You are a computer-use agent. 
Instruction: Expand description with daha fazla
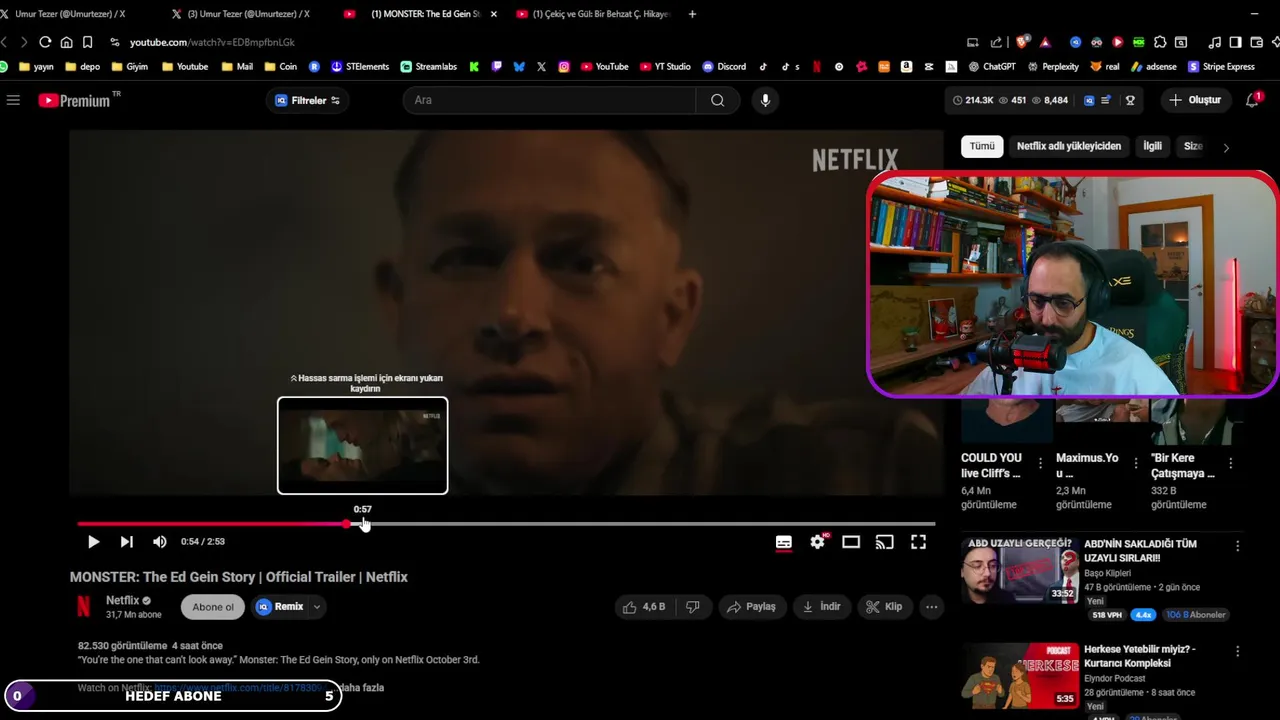pos(361,688)
